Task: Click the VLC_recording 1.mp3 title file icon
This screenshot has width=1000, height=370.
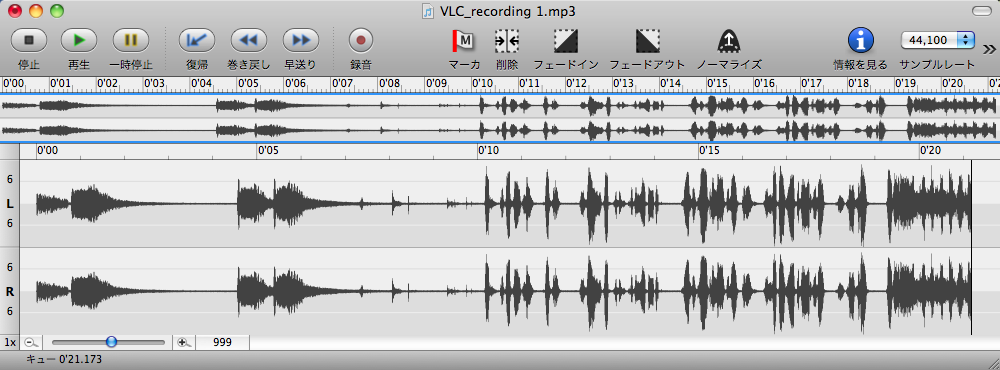Action: (428, 11)
